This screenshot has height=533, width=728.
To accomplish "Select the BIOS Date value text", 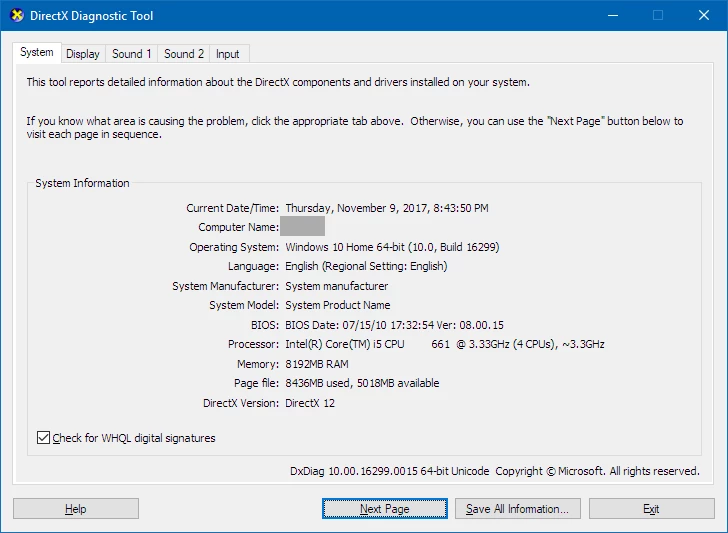I will coord(394,325).
